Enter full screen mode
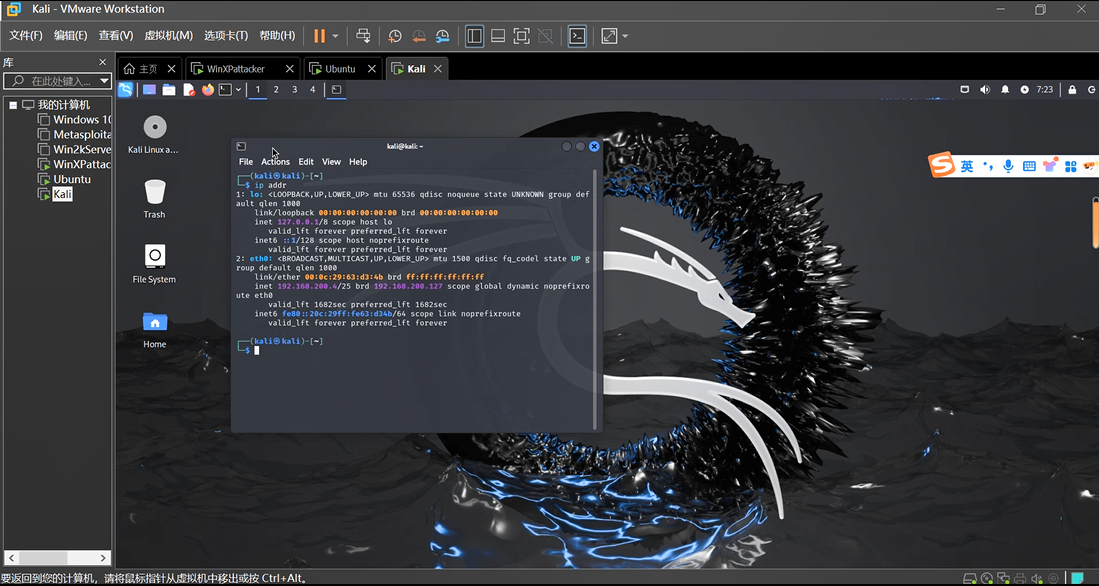This screenshot has height=586, width=1099. (521, 36)
